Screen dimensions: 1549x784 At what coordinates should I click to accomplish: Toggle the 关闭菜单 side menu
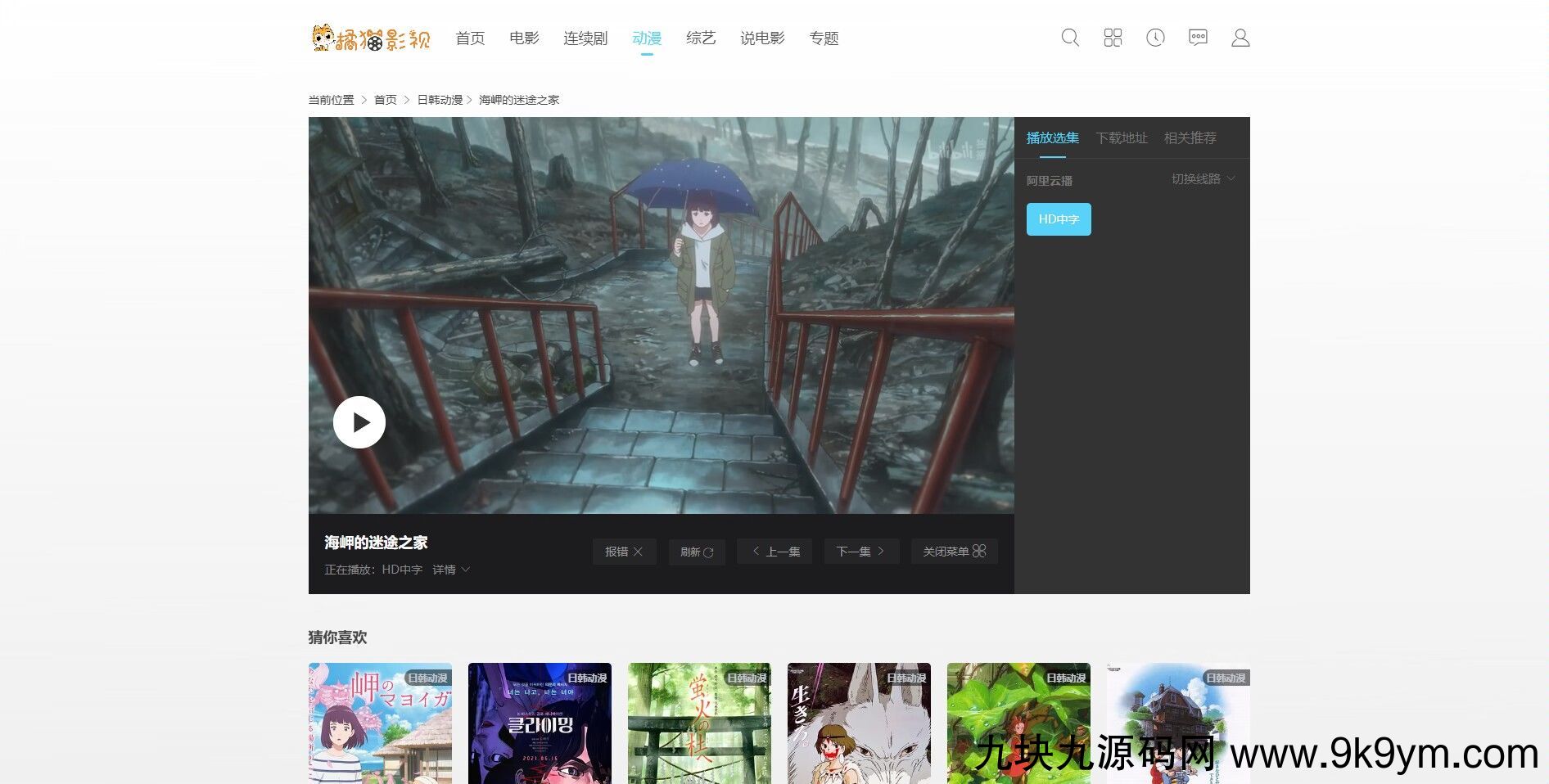click(954, 552)
